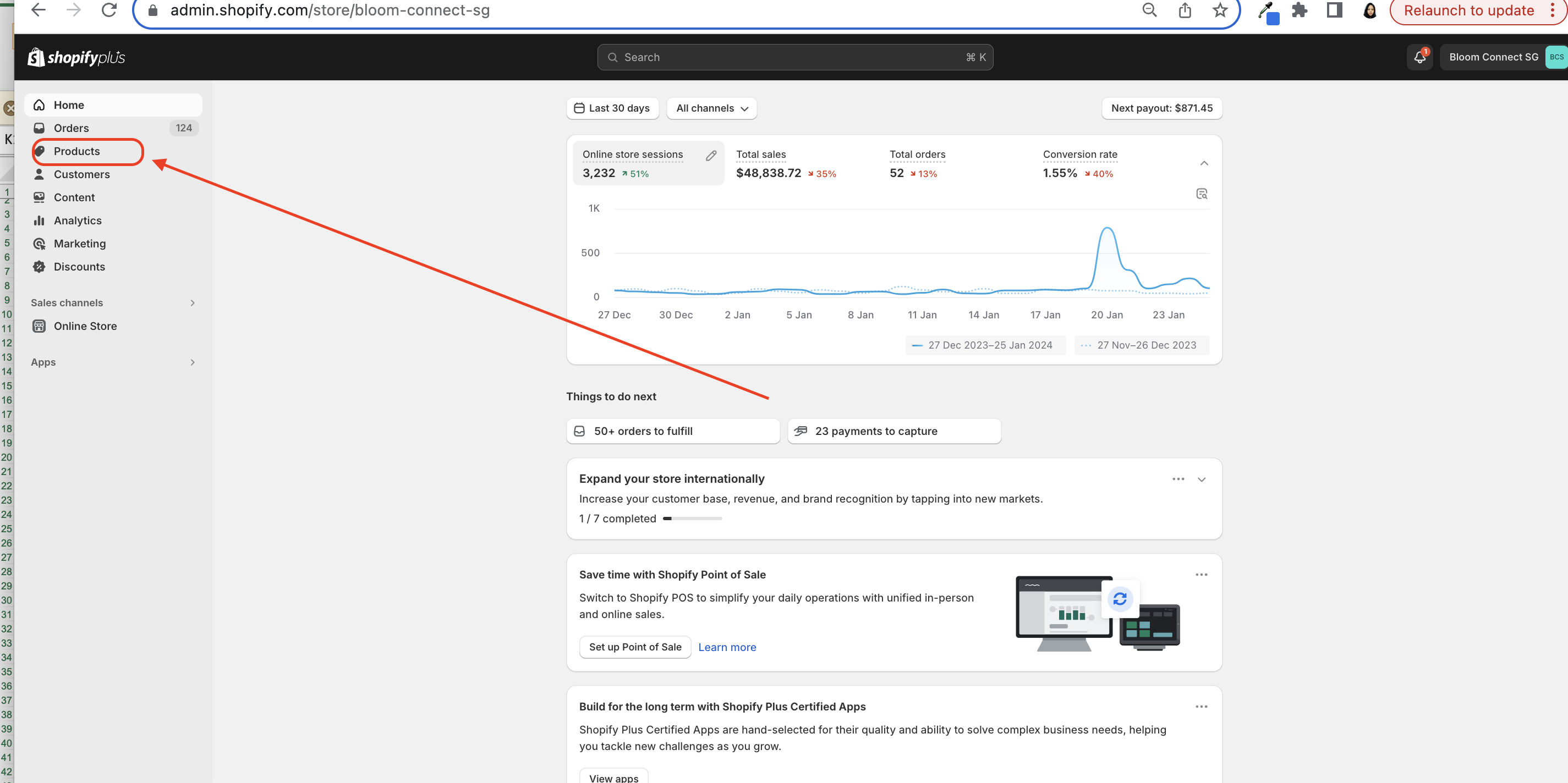The height and width of the screenshot is (783, 1568).
Task: Open the eyedropper color picker extension
Action: [1268, 12]
